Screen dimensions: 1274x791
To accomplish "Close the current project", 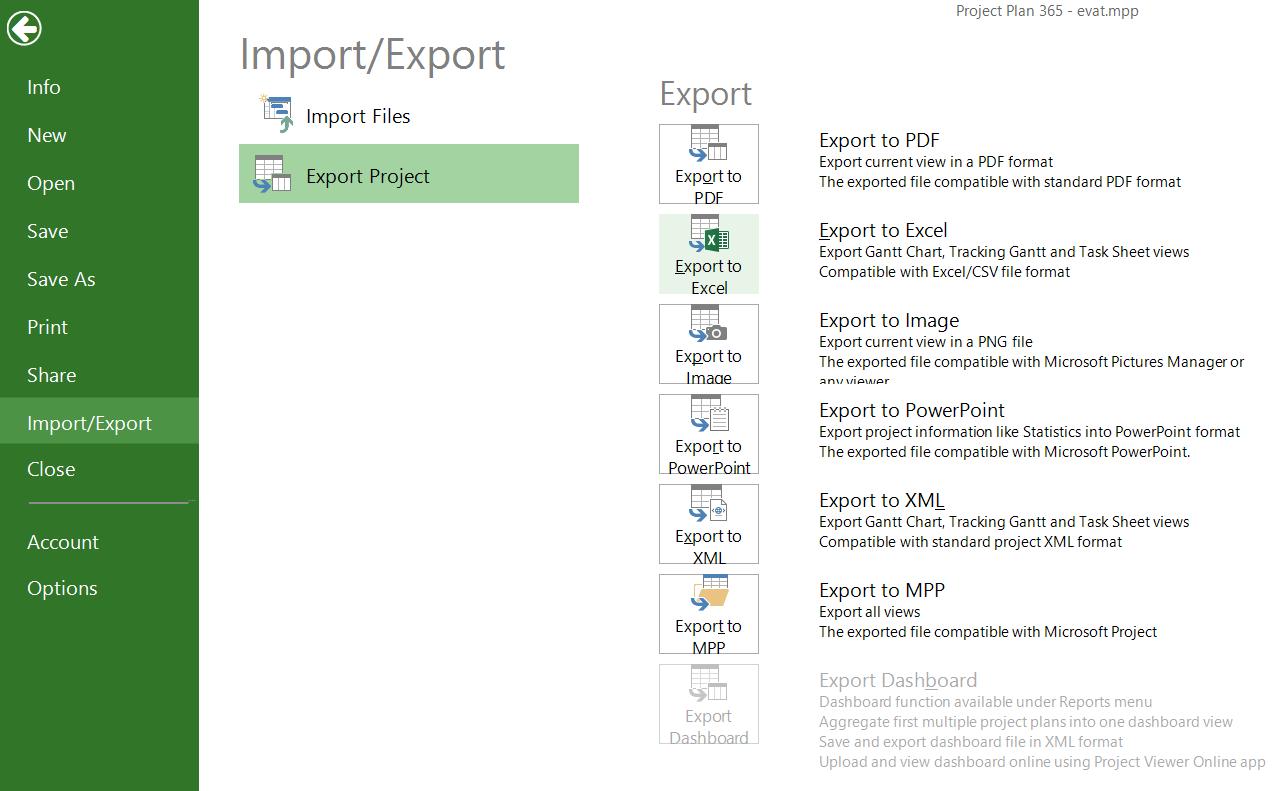I will point(50,468).
